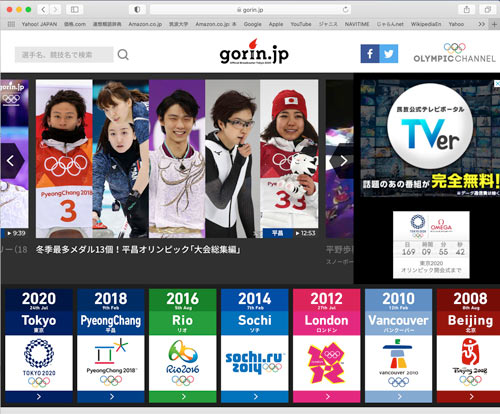Click the magnifying glass search icon
This screenshot has height=414, width=500.
123,54
